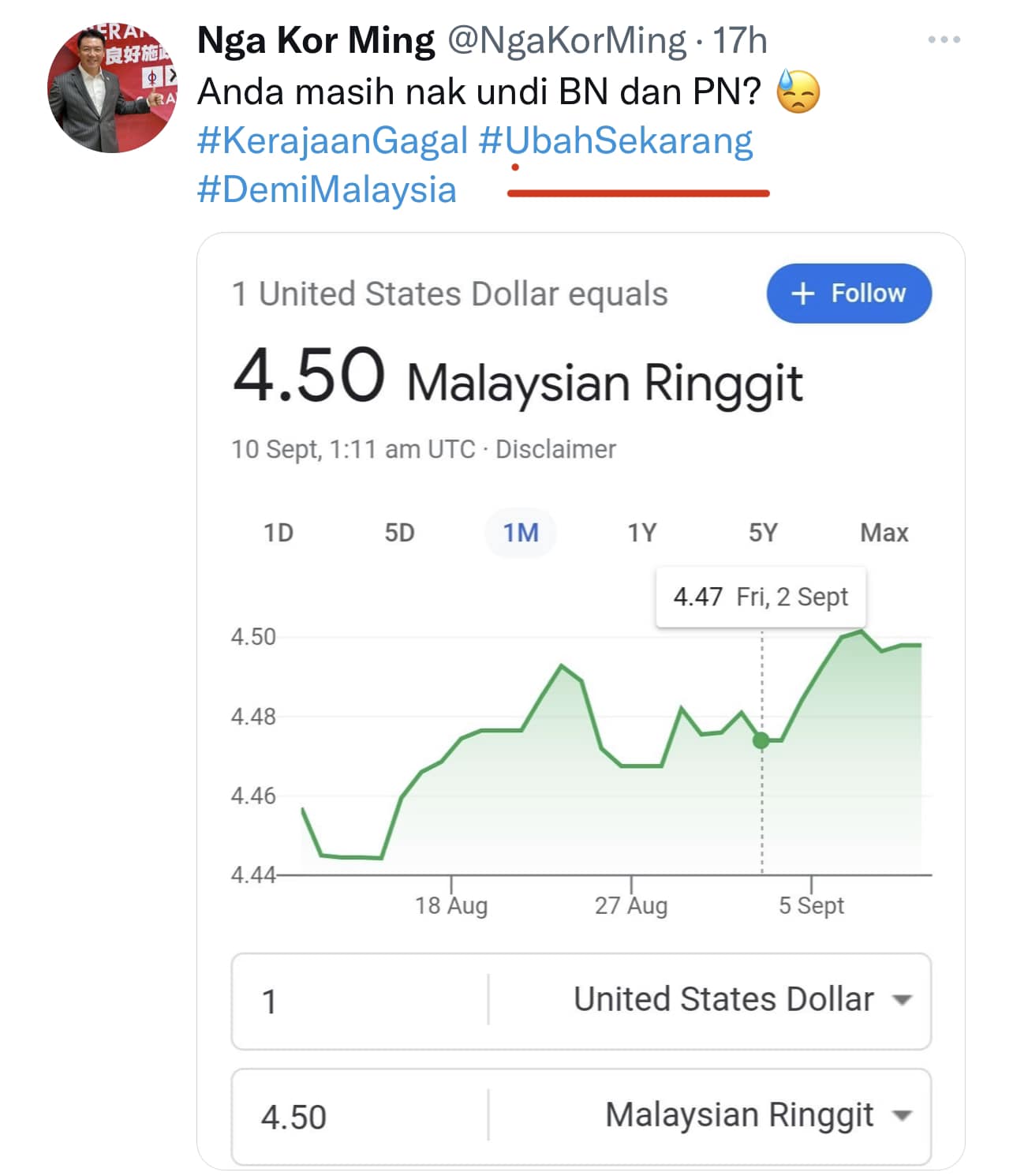Click the ringgit amount field showing 4.50
Image resolution: width=1013 pixels, height=1176 pixels.
tap(360, 1117)
